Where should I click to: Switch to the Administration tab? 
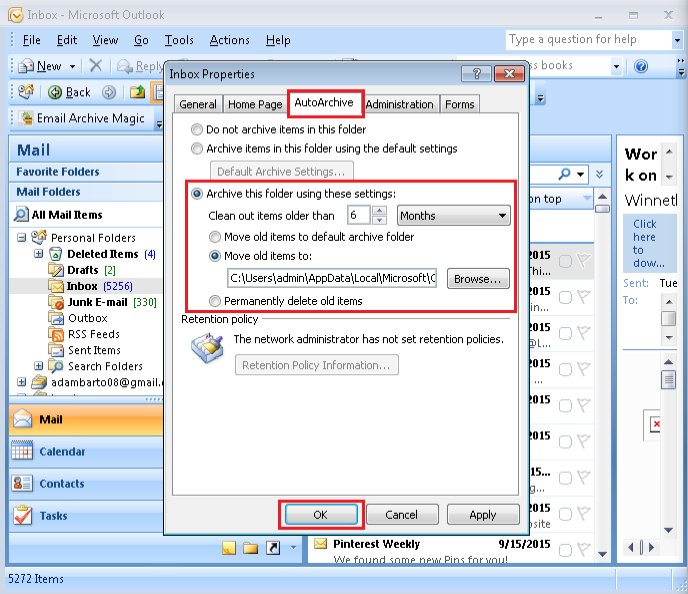(x=400, y=104)
